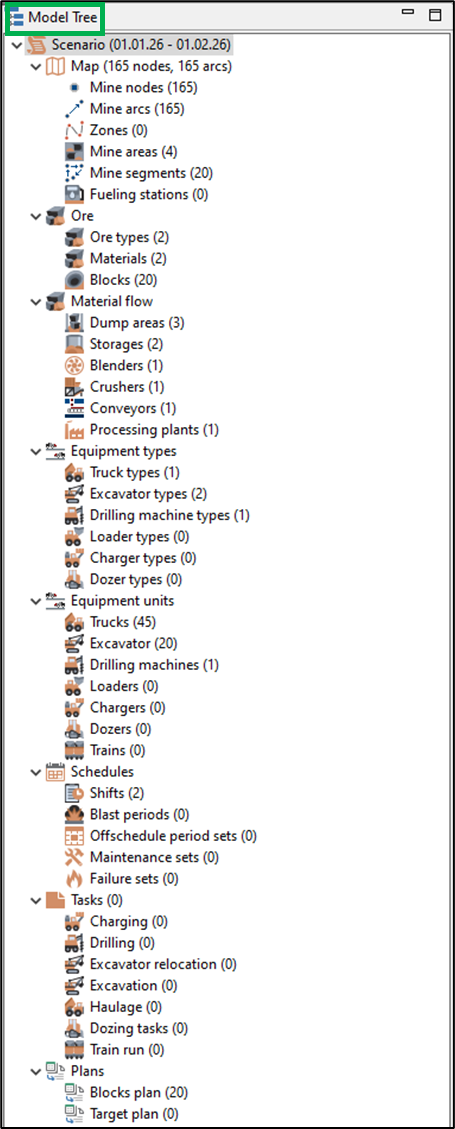The height and width of the screenshot is (1129, 455).
Task: Select Scenario (01.01.26 - 01.02.26)
Action: click(141, 45)
